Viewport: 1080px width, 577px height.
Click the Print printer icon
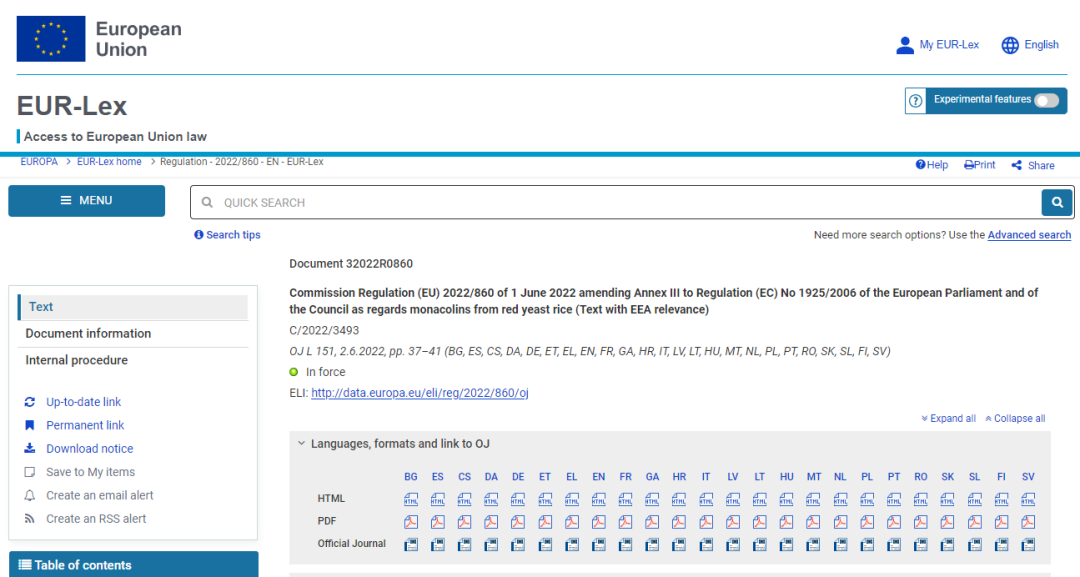(x=969, y=165)
